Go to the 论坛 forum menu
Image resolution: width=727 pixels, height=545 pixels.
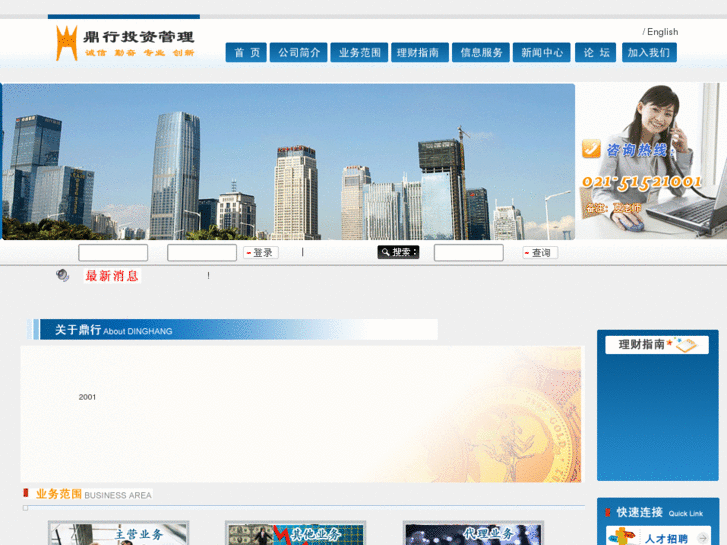[596, 52]
